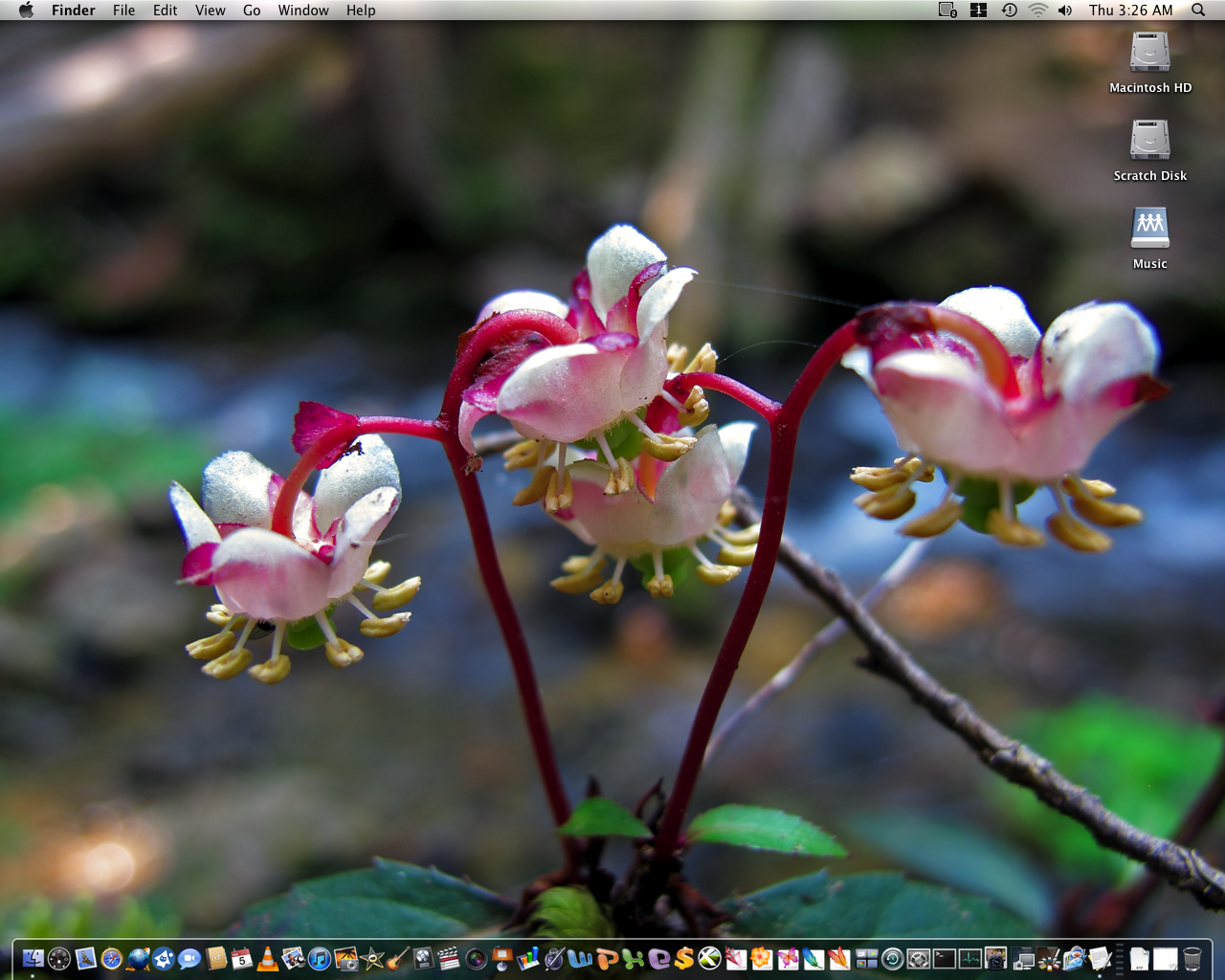Open iChat speech bubble camera icon

click(189, 958)
